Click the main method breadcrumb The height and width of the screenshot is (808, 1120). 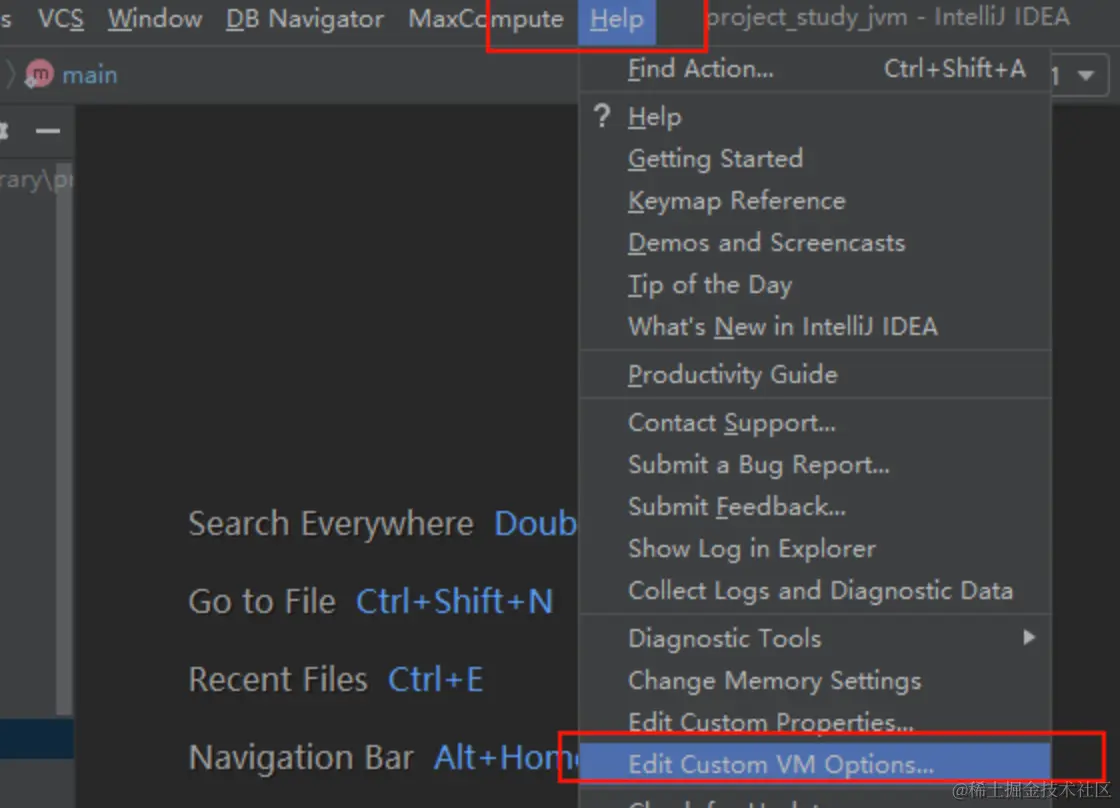[89, 75]
